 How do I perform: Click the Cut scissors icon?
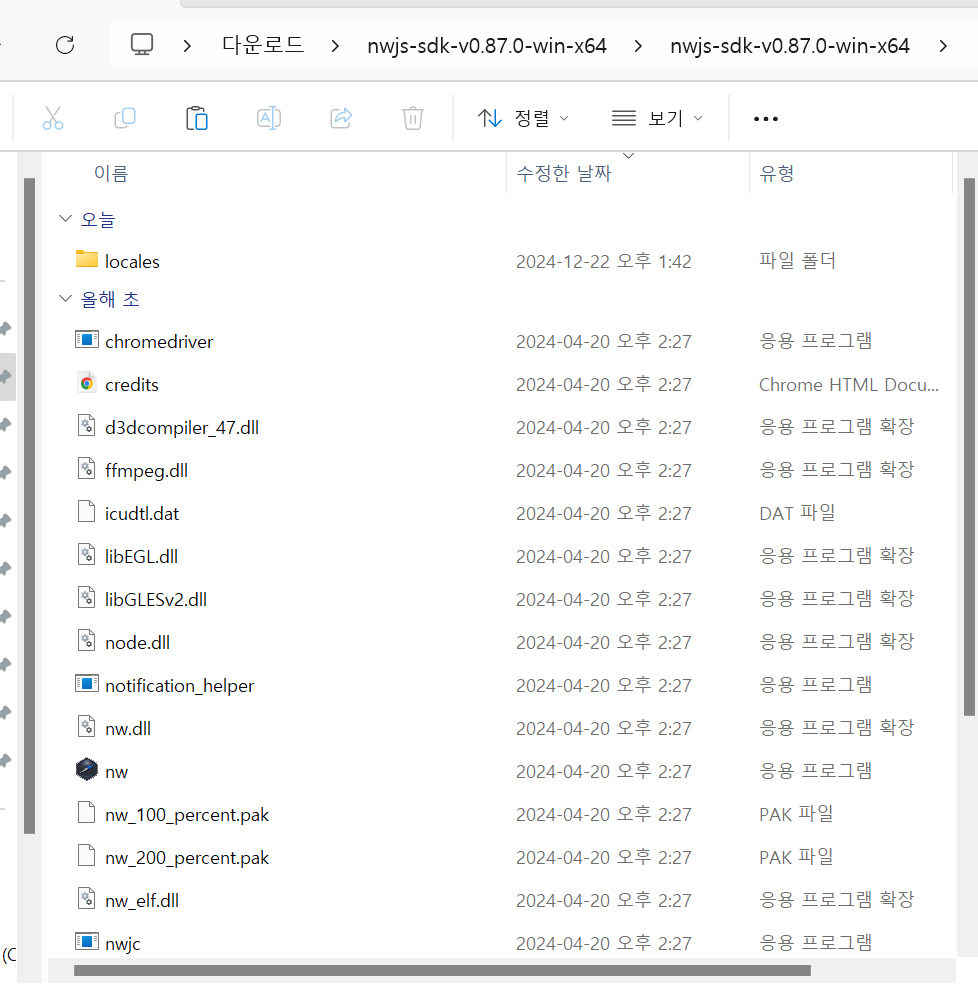pyautogui.click(x=53, y=118)
